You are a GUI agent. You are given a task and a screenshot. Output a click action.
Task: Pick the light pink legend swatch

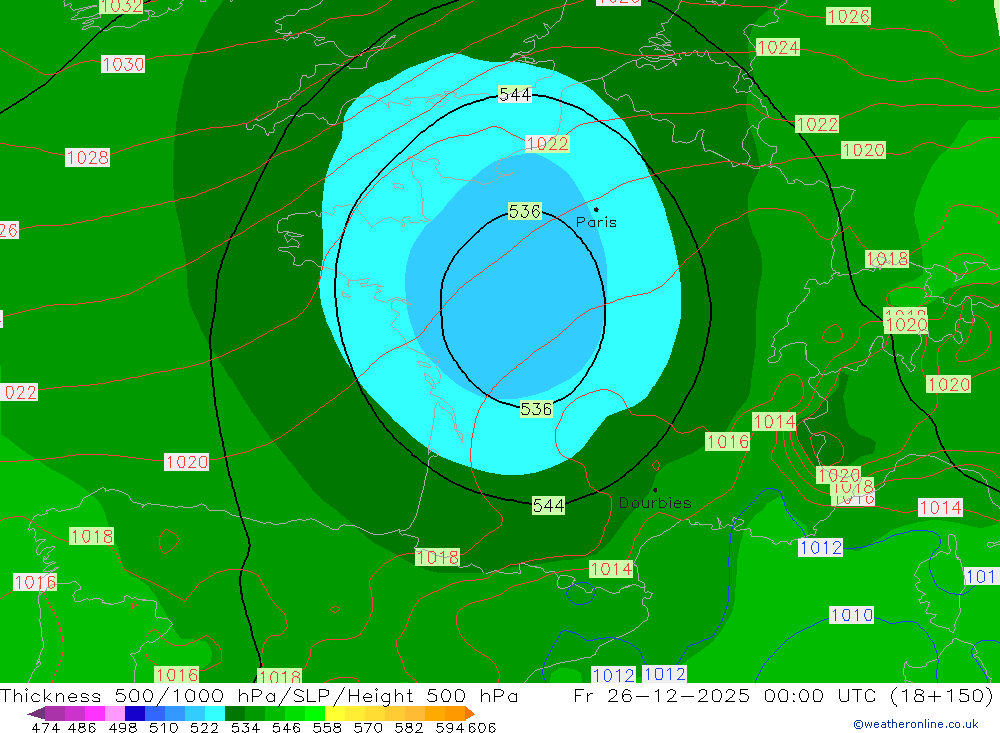tap(115, 713)
